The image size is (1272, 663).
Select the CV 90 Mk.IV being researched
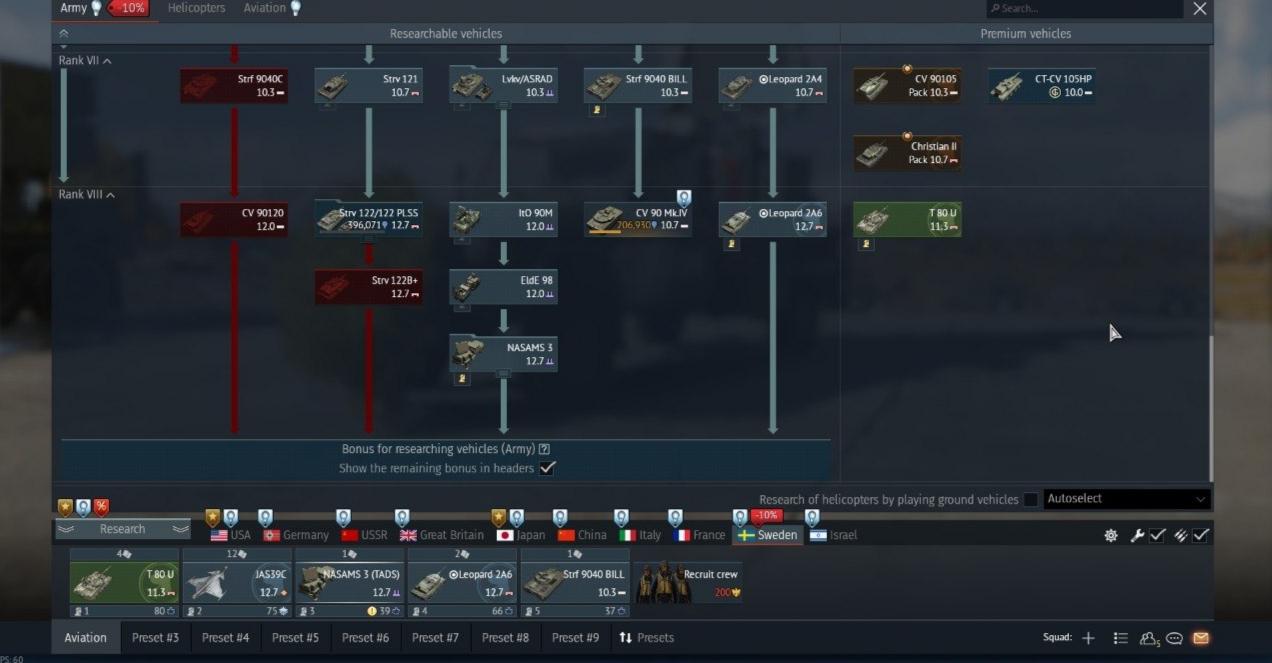pos(638,220)
